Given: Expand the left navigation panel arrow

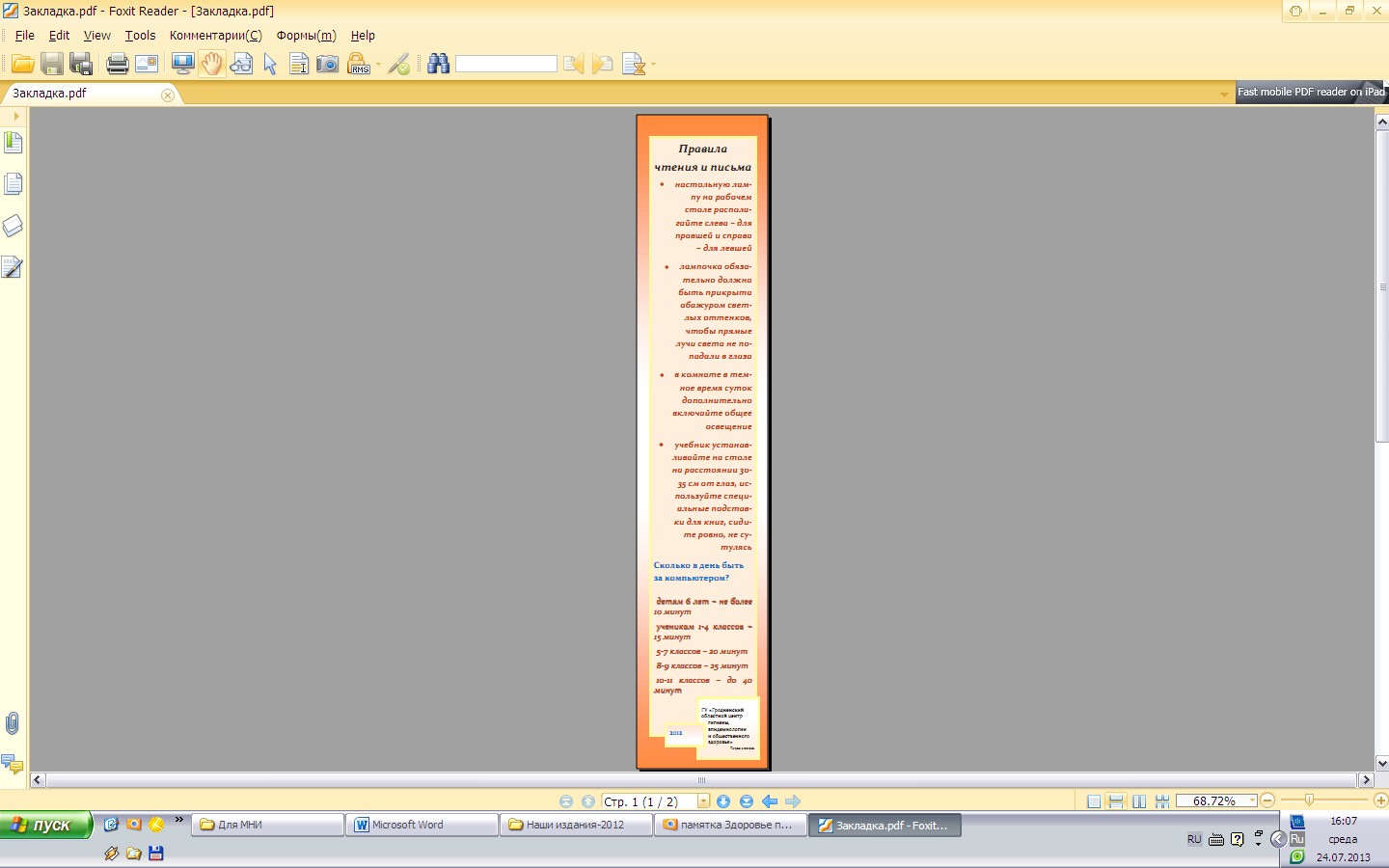Looking at the screenshot, I should tap(15, 116).
